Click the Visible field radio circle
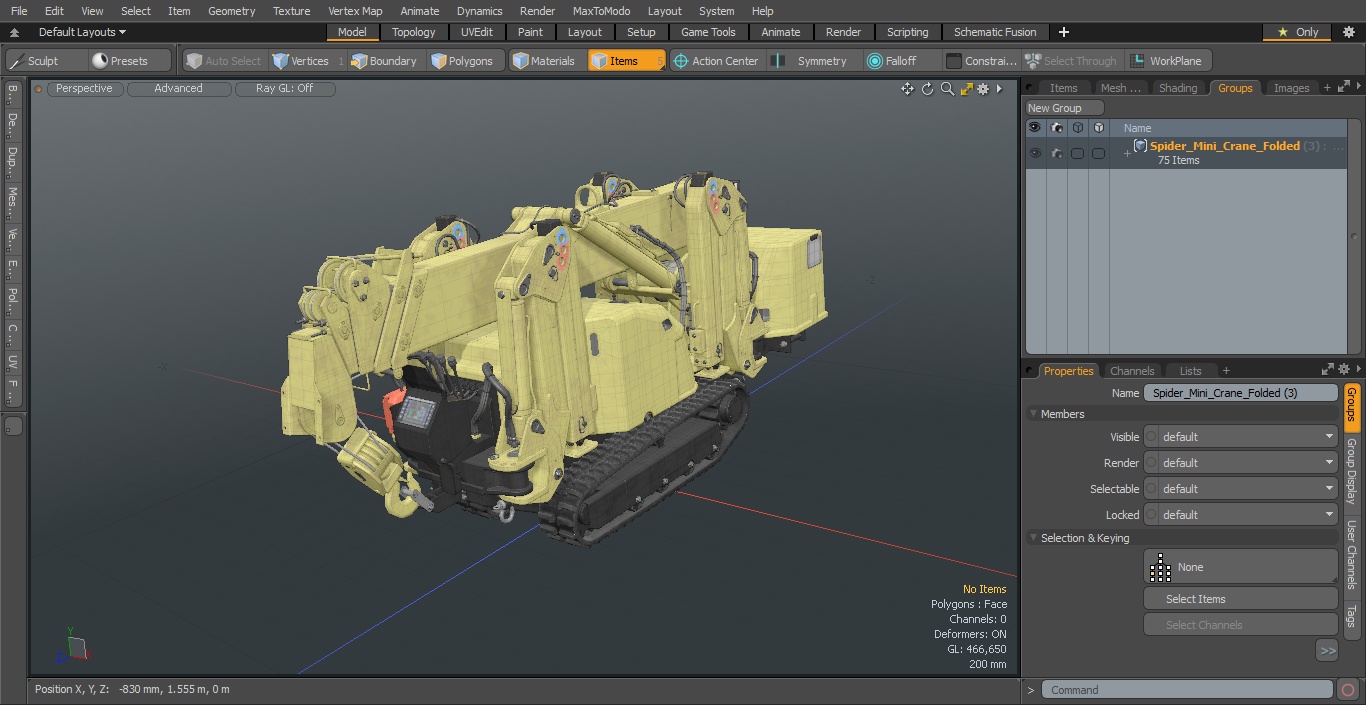The image size is (1366, 705). [x=1151, y=437]
